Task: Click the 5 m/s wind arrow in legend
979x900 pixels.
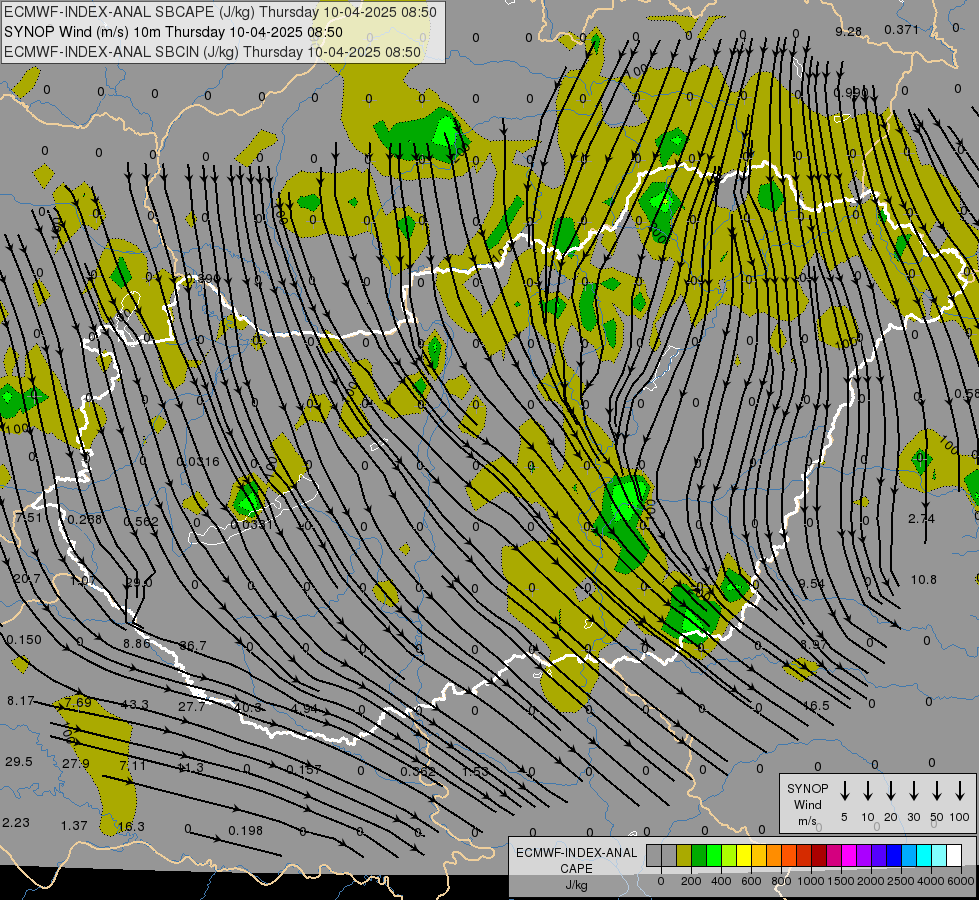Action: 844,791
